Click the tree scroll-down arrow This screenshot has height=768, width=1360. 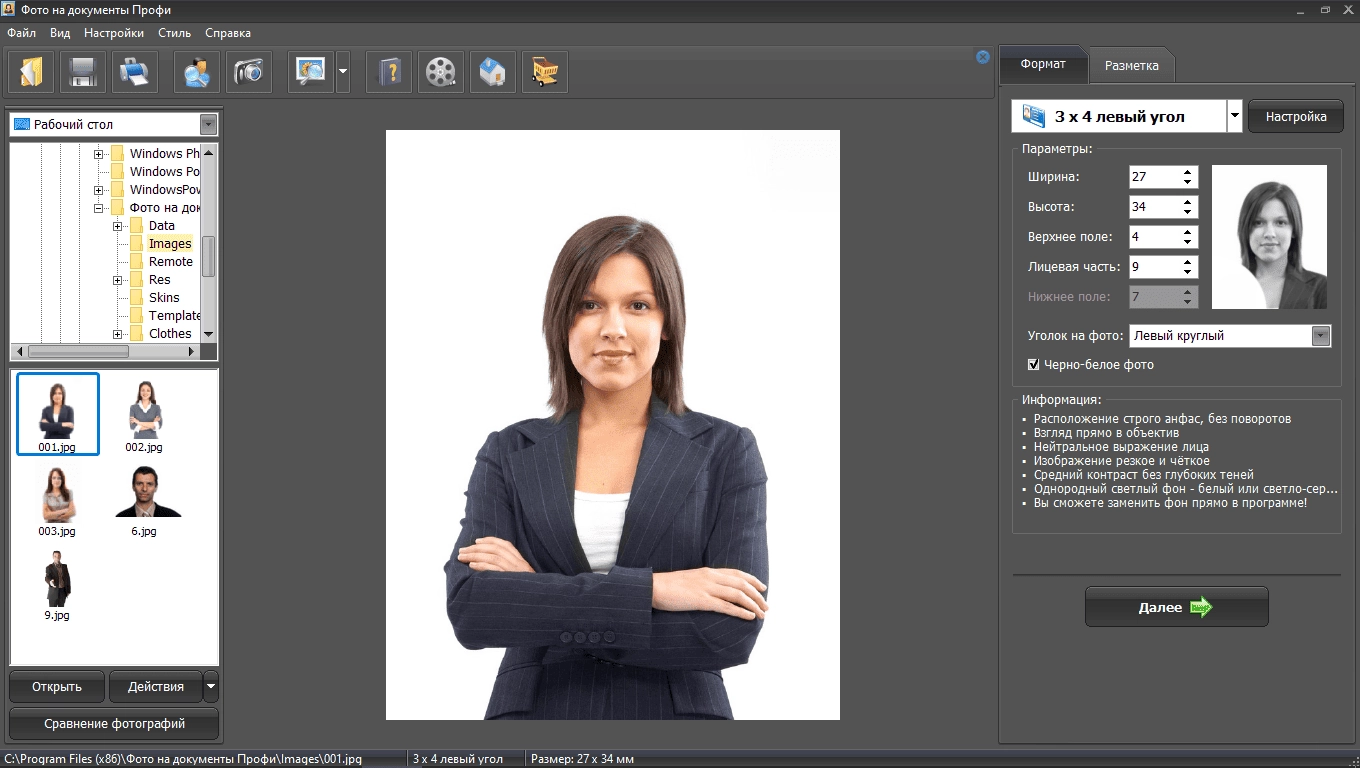click(x=209, y=334)
